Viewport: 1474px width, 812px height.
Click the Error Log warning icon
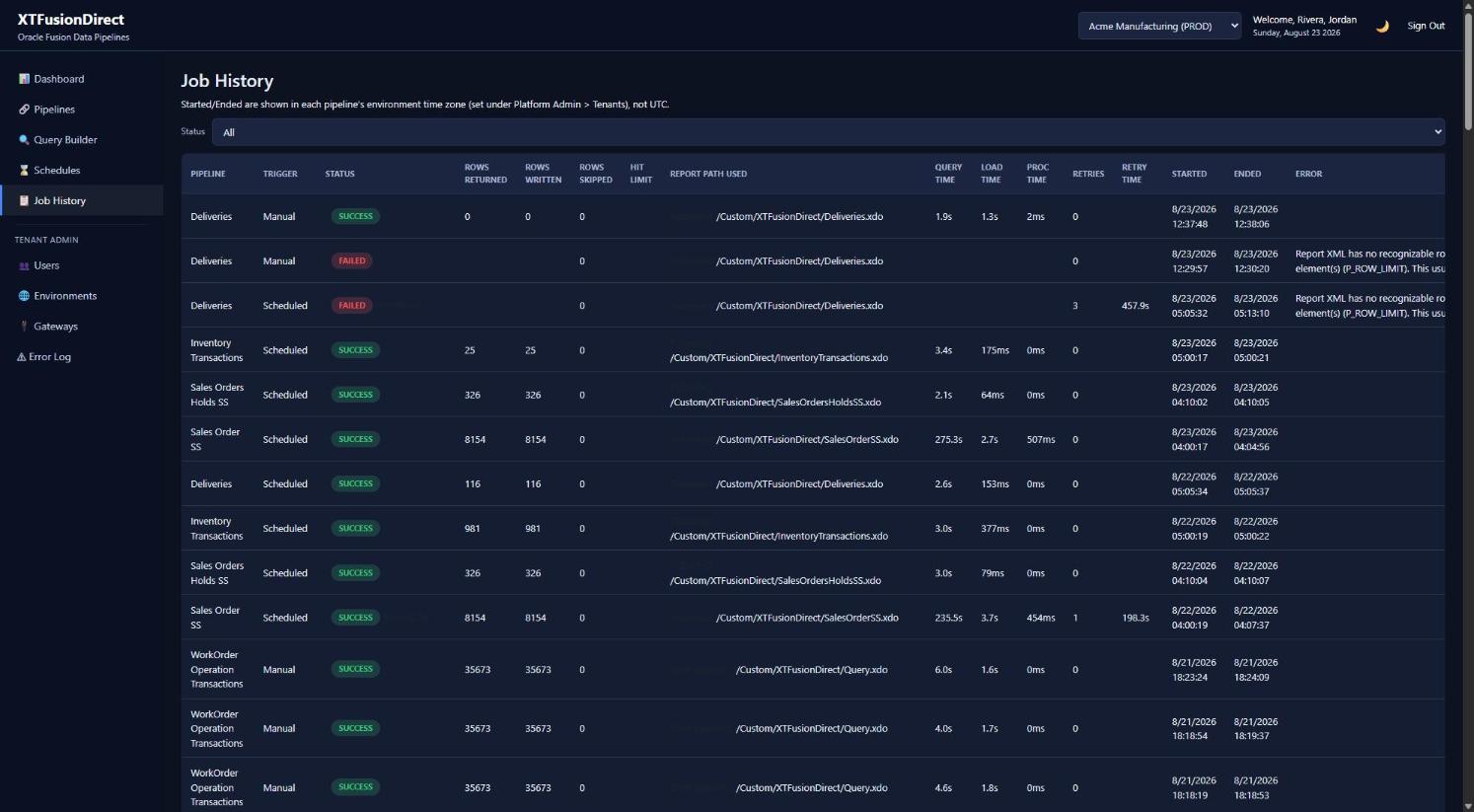22,357
